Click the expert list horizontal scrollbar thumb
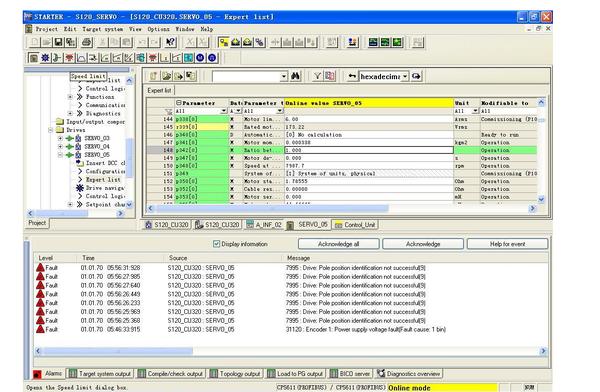 (x=272, y=208)
